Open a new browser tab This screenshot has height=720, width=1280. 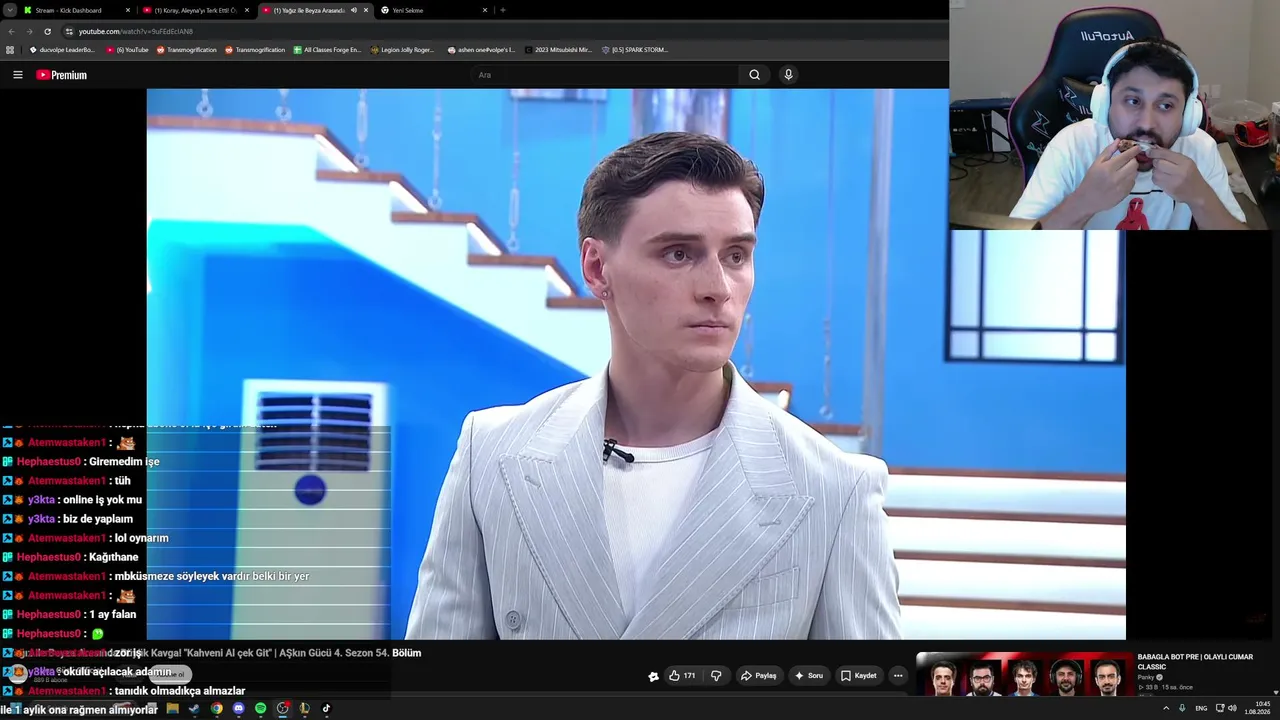pyautogui.click(x=502, y=10)
